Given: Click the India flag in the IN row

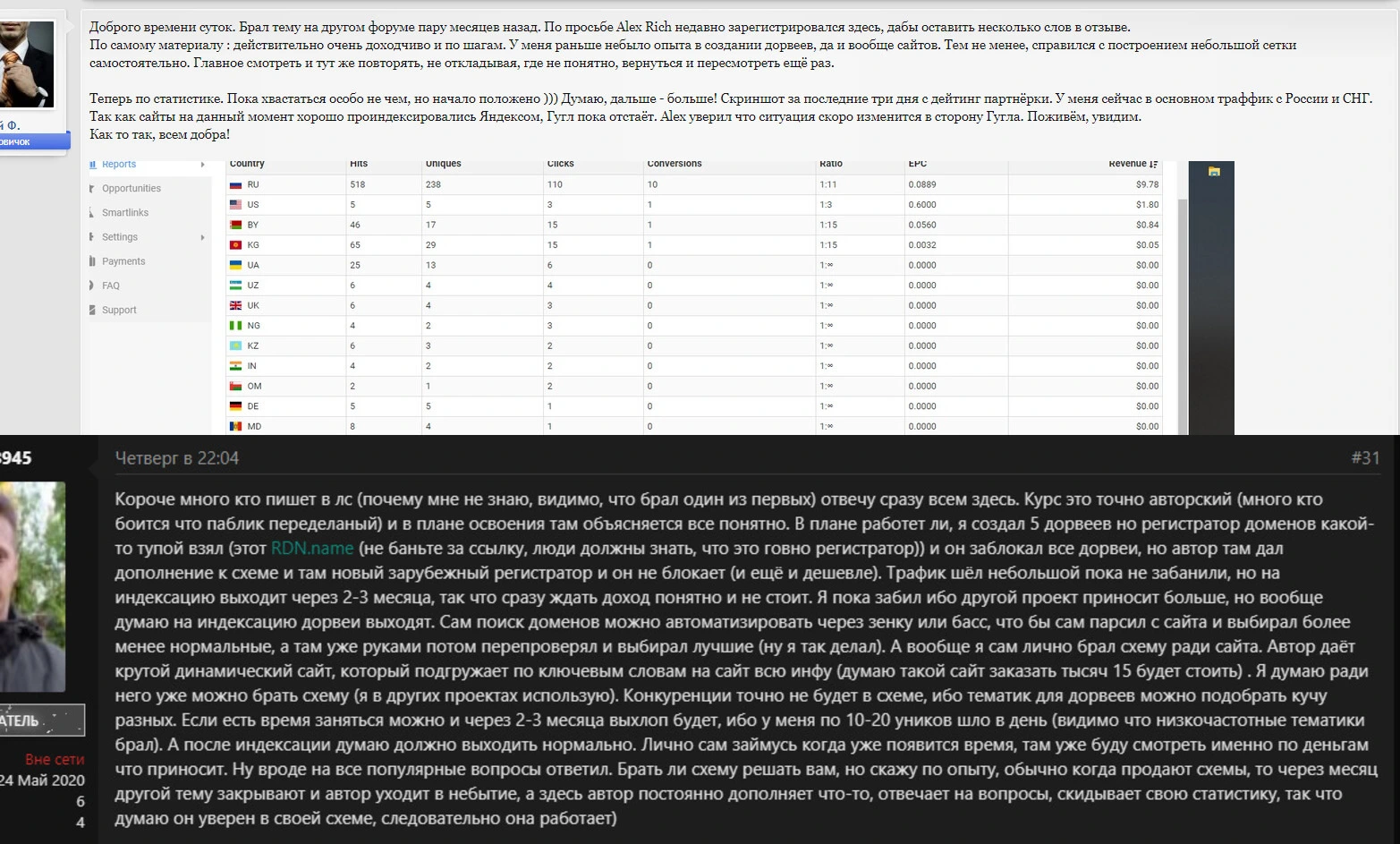Looking at the screenshot, I should click(x=235, y=366).
